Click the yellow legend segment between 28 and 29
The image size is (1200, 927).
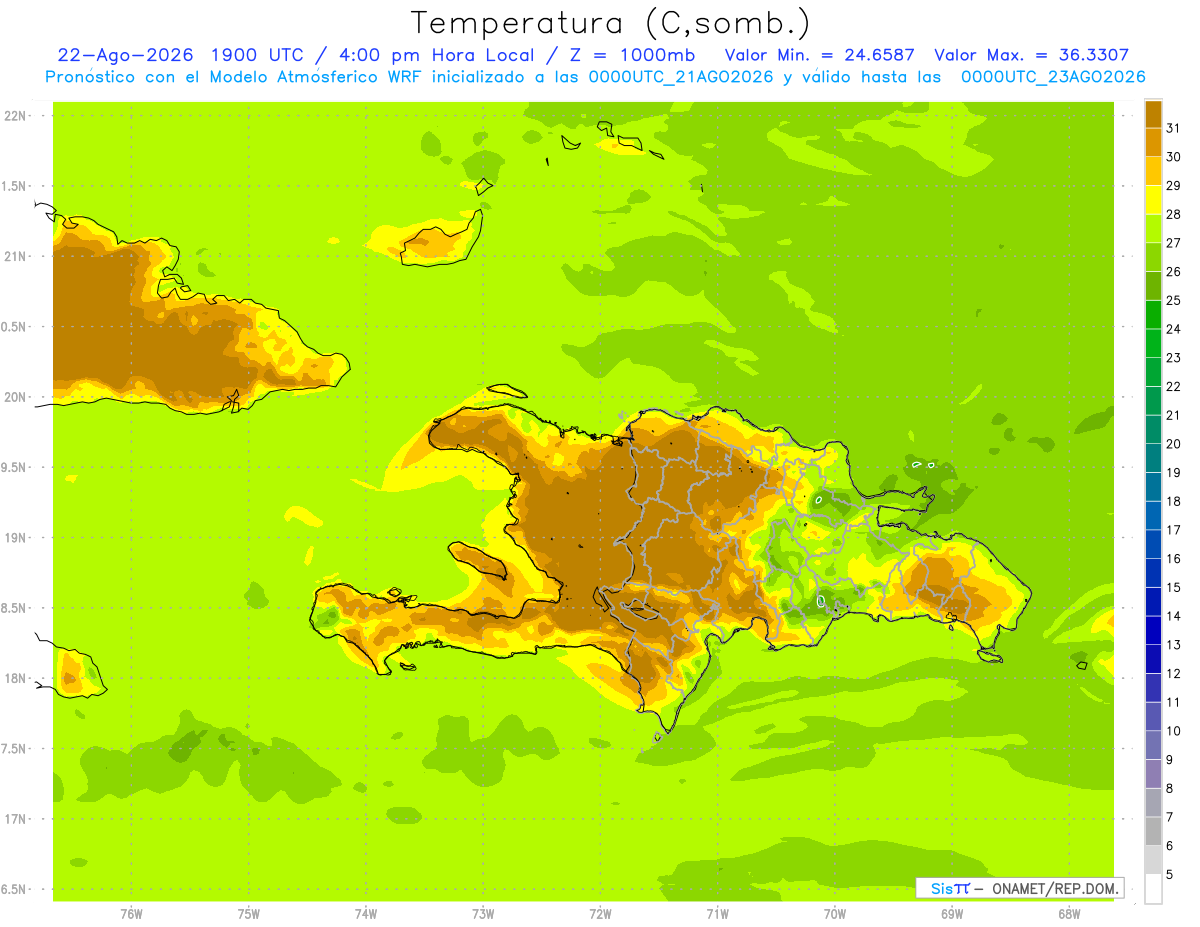point(1153,200)
